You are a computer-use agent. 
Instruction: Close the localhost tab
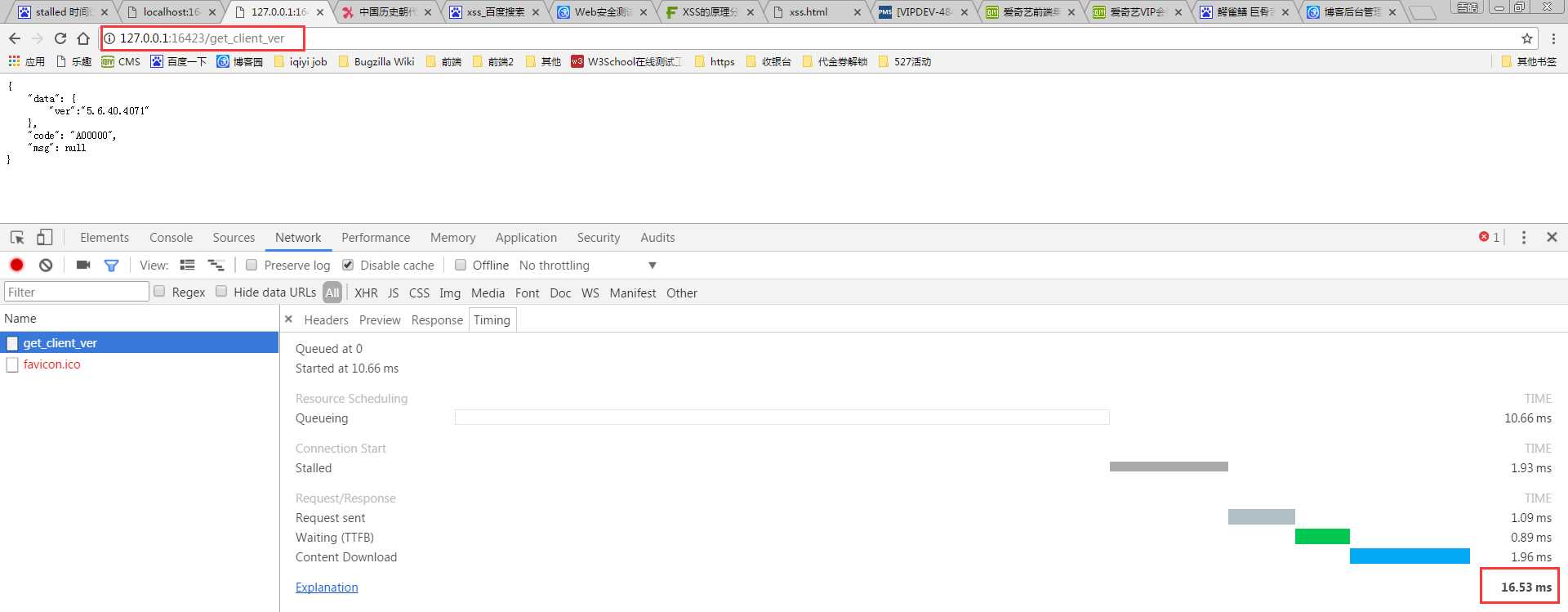[x=212, y=12]
